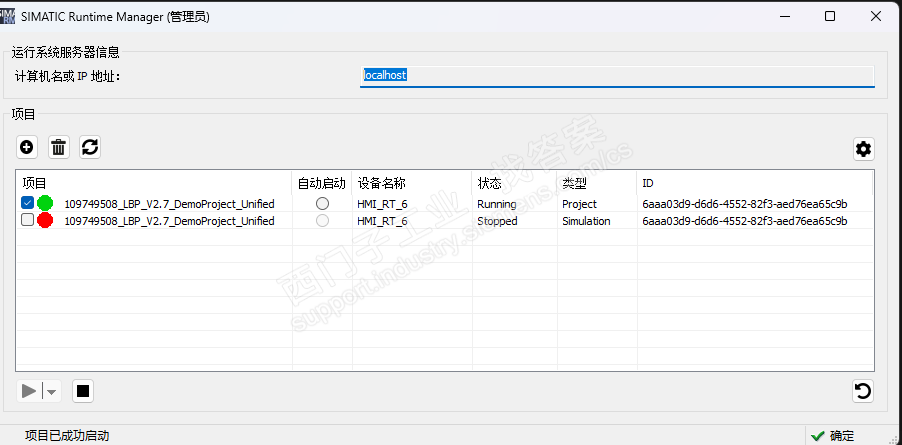Image resolution: width=902 pixels, height=445 pixels.
Task: Open settings via the gear icon
Action: 863,149
